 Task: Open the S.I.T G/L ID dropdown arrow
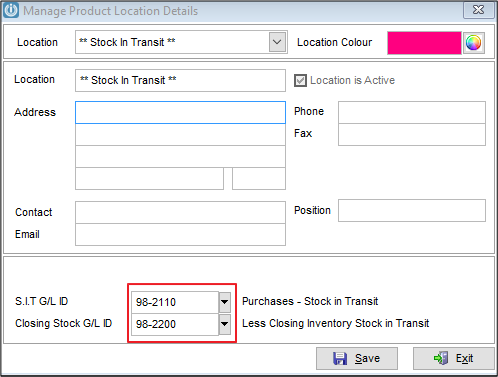(225, 302)
